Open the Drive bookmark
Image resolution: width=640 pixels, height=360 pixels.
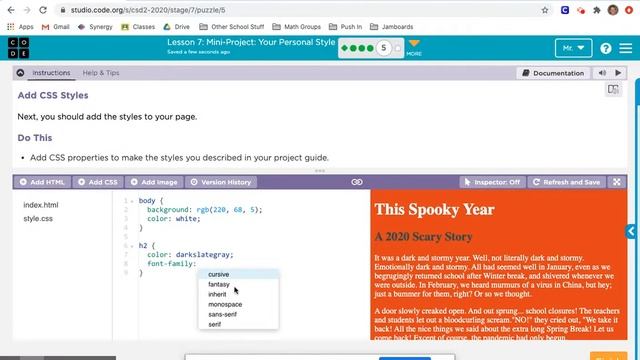point(177,27)
